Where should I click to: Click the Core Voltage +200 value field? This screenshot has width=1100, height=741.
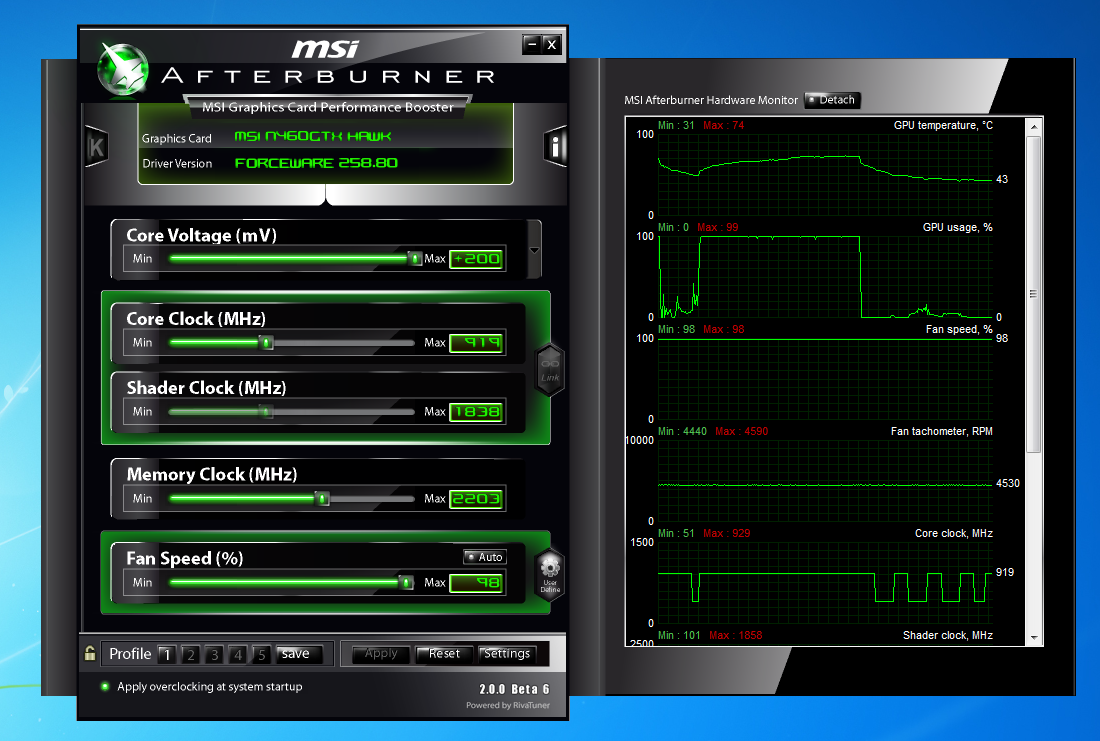click(x=476, y=259)
